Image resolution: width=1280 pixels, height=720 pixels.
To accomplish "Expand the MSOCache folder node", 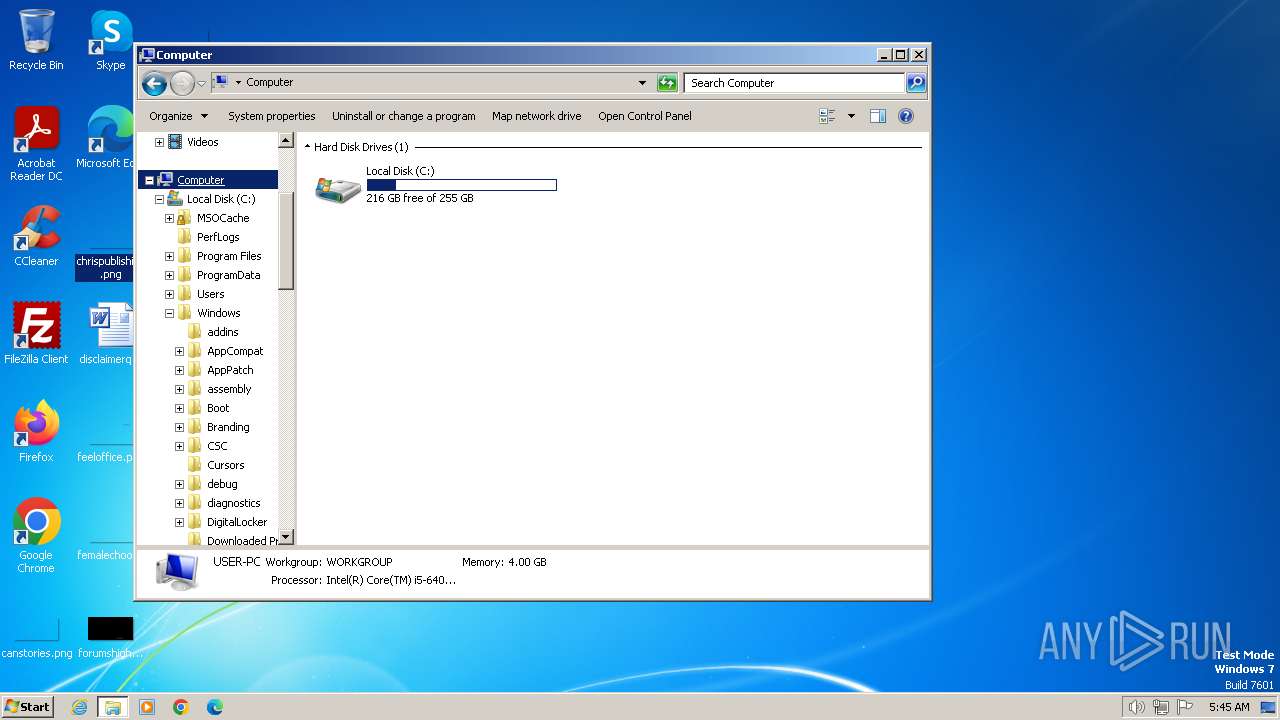I will pos(169,218).
